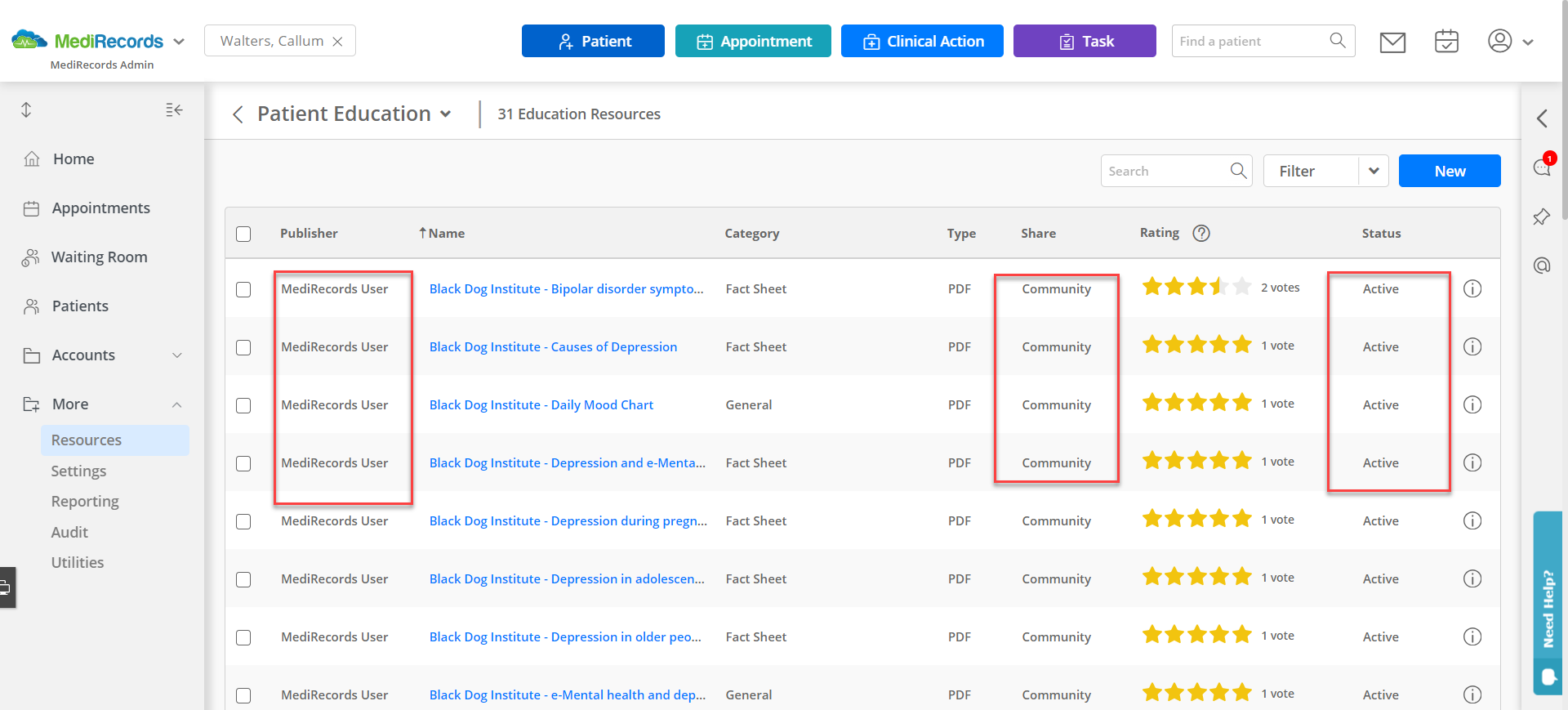Screen dimensions: 1568x710
Task: Click the star rating for Bipolar disorder row
Action: tap(1196, 287)
